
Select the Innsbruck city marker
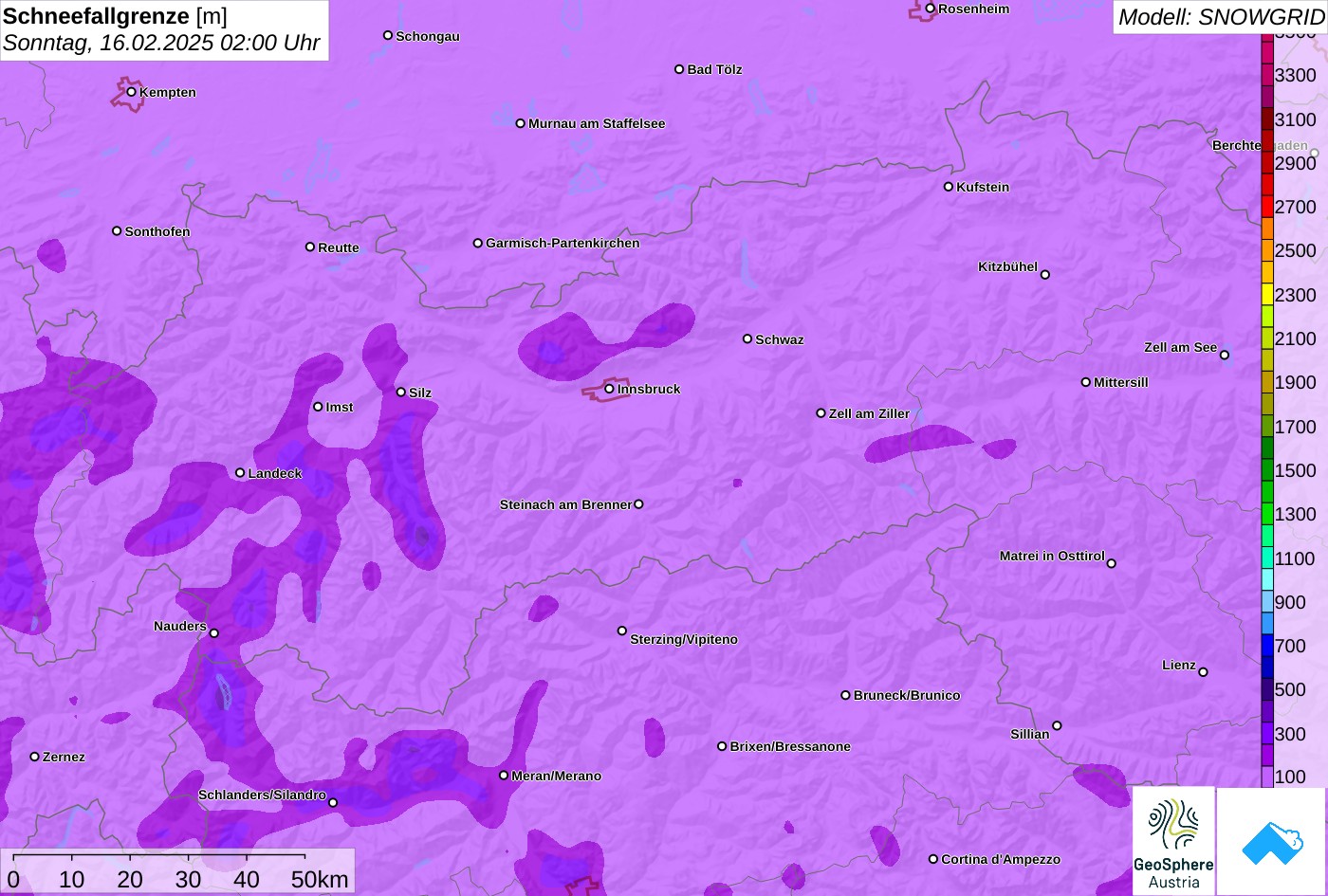pyautogui.click(x=609, y=389)
